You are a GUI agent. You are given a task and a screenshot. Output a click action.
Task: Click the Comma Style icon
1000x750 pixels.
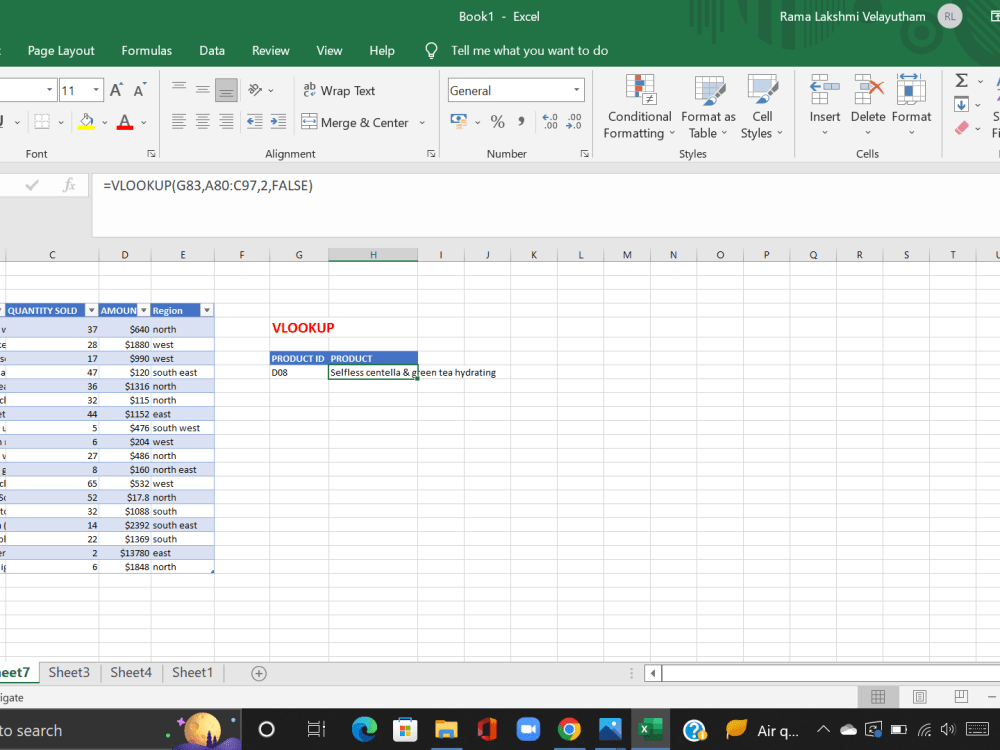(x=520, y=120)
